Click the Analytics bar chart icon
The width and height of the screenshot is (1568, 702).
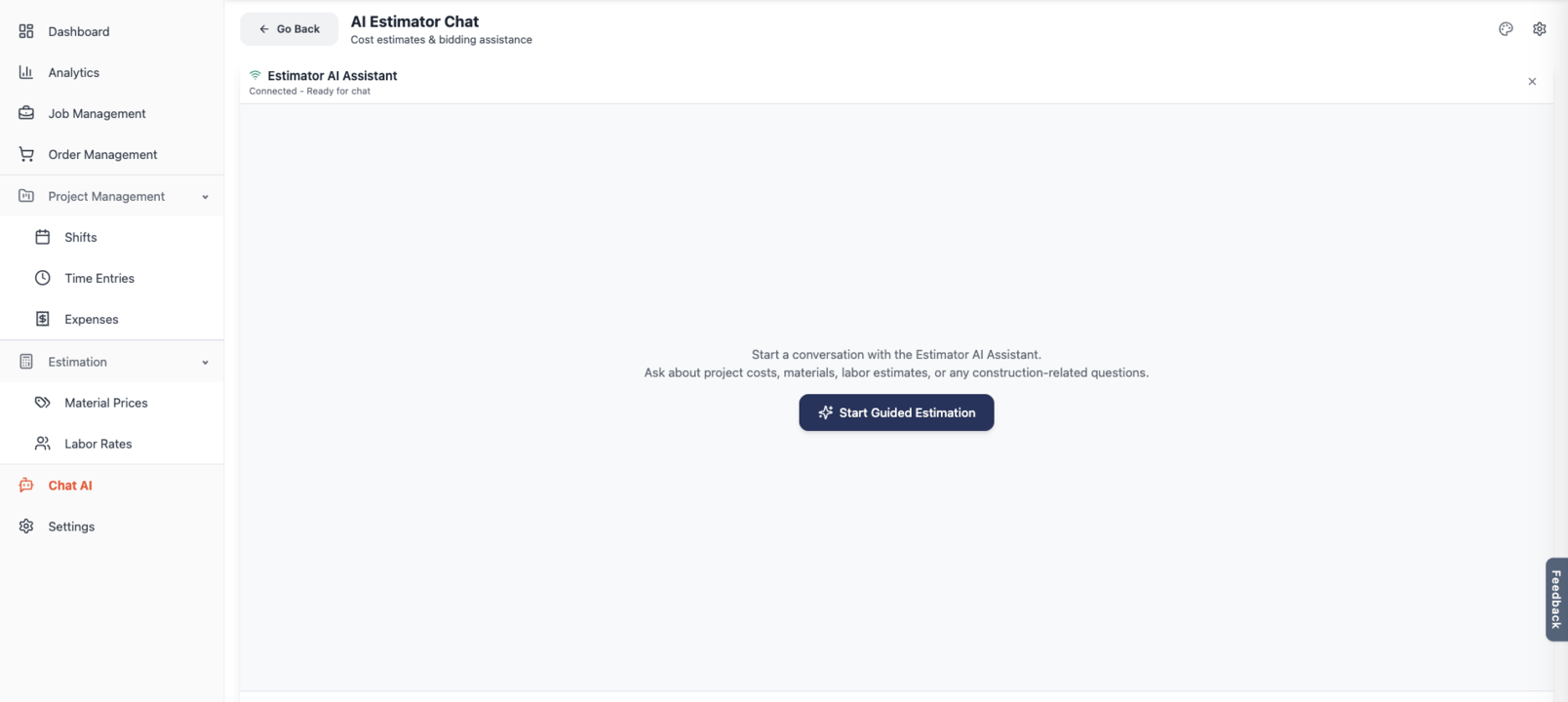click(26, 72)
